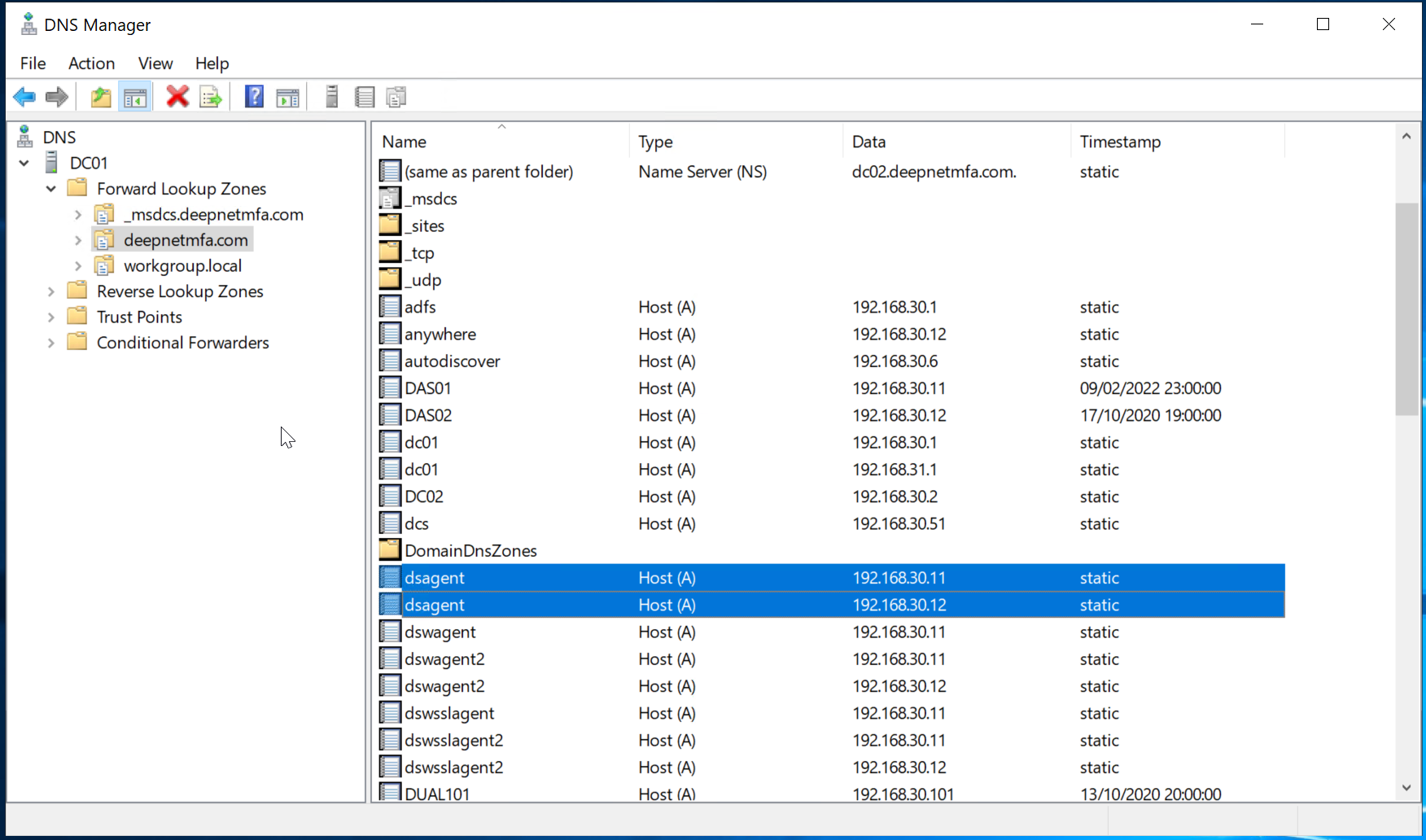Expand the Conditional Forwarders node

tap(51, 343)
